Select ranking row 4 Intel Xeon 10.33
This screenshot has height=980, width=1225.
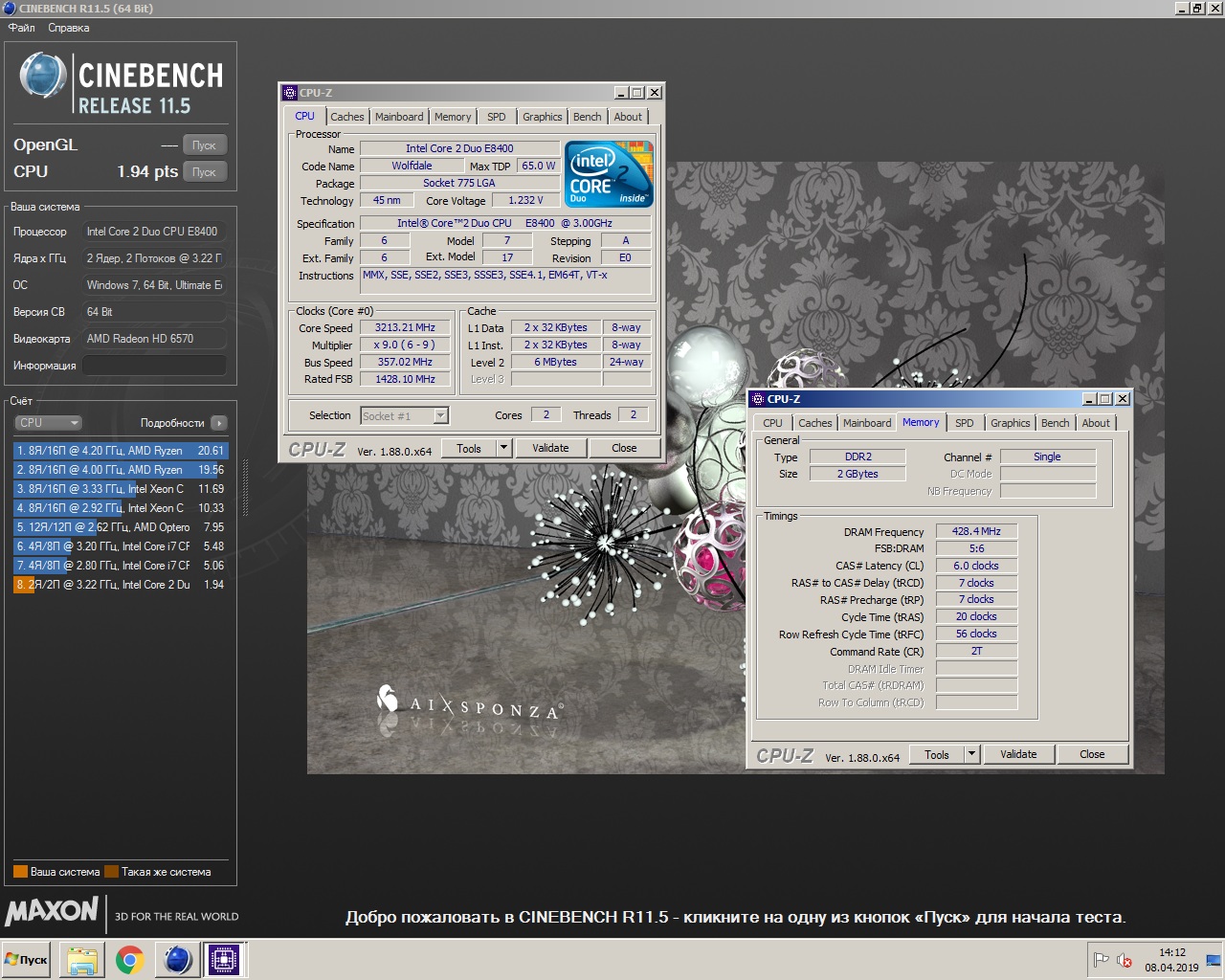[x=121, y=508]
